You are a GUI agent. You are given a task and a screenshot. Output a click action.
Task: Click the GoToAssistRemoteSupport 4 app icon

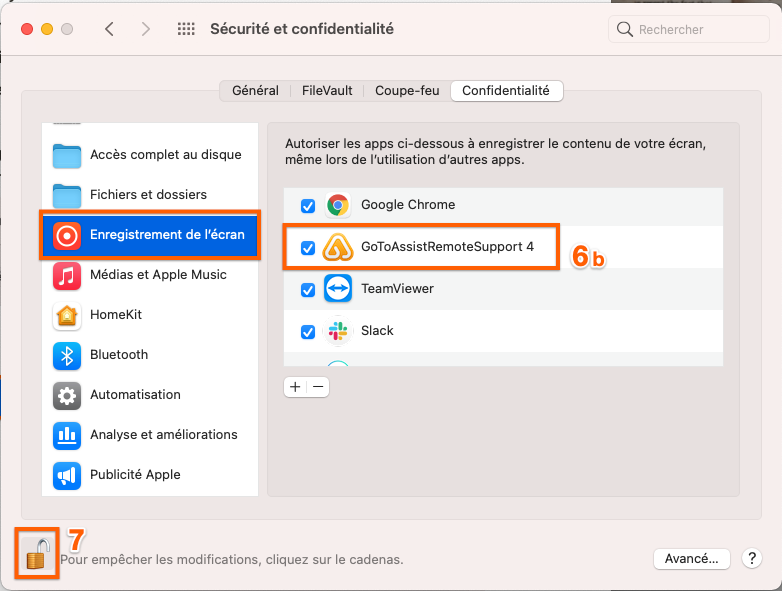pos(338,247)
